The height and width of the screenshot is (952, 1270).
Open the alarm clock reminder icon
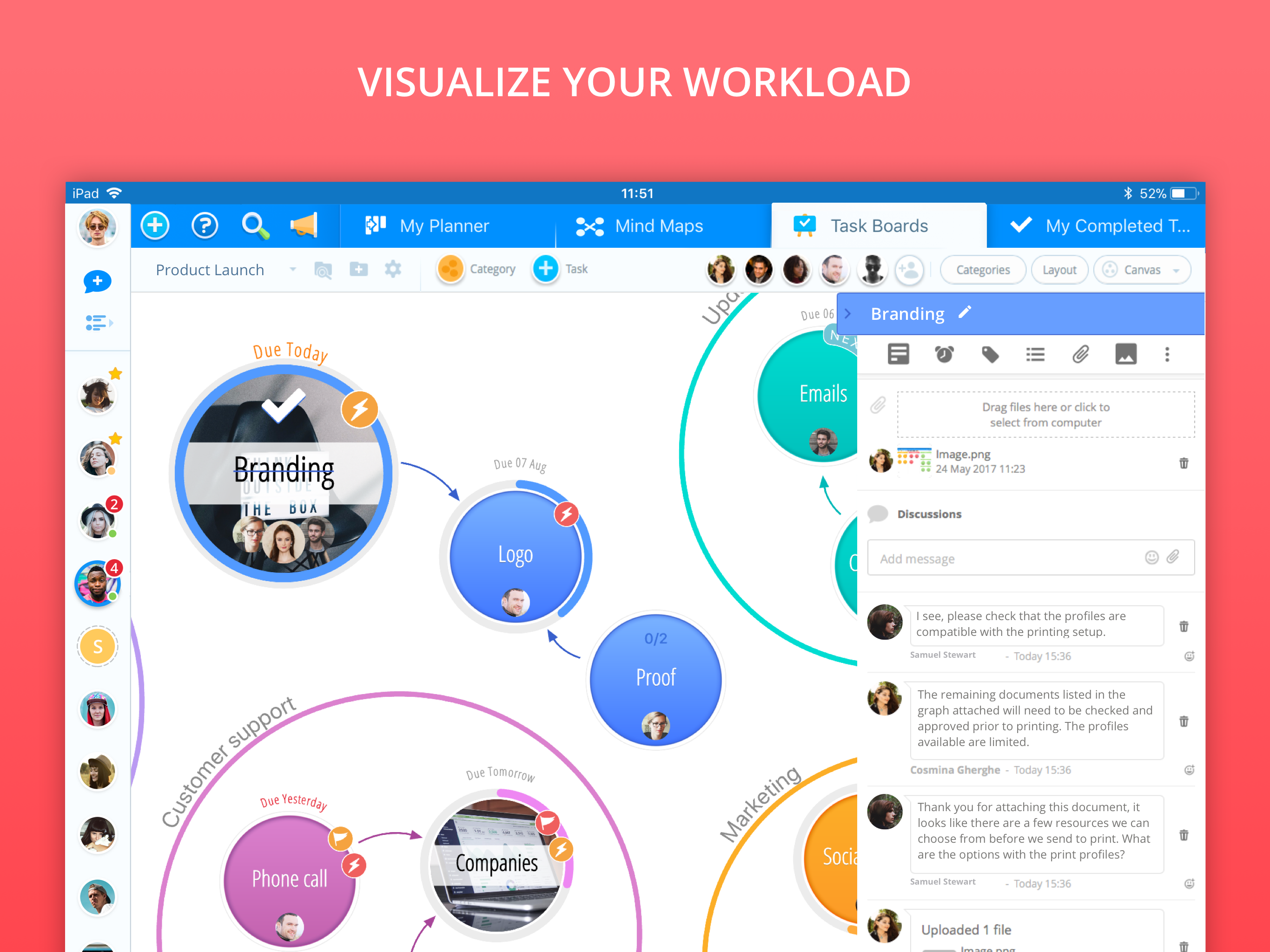[944, 354]
